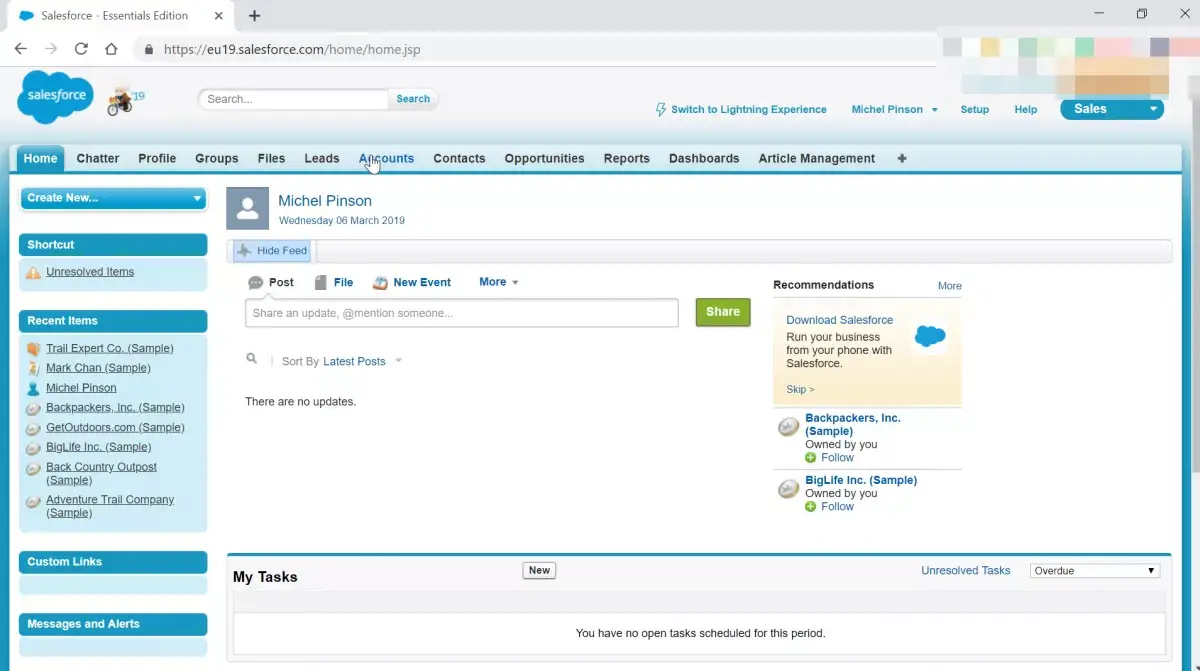Click the browser back arrow

[20, 49]
